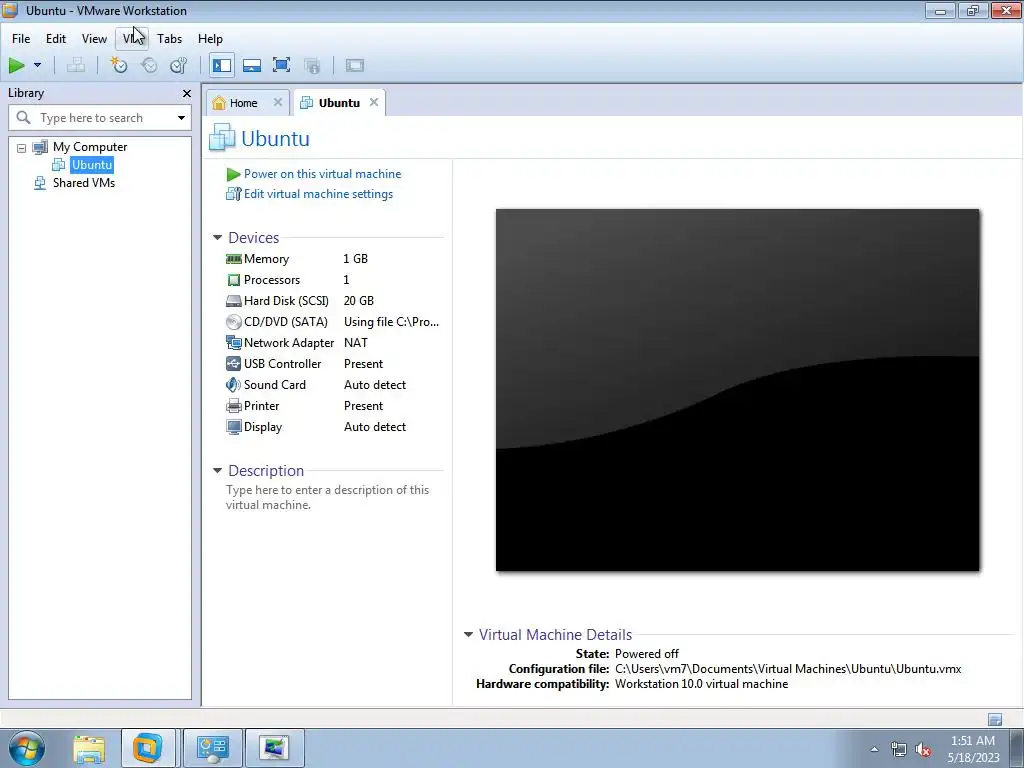This screenshot has width=1024, height=768.
Task: Open the VM menu
Action: tap(133, 39)
